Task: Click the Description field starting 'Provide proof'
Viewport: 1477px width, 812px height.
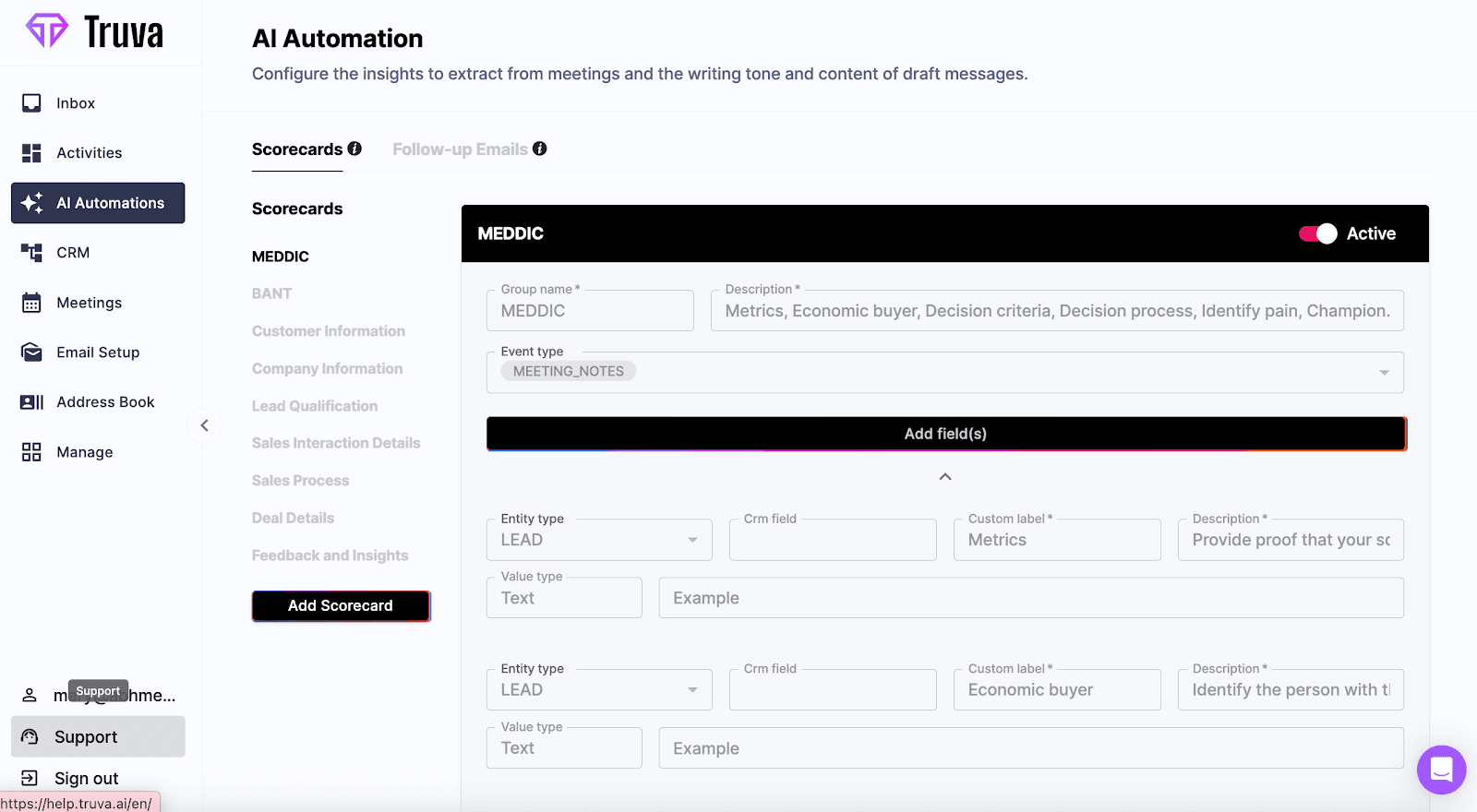Action: coord(1291,540)
